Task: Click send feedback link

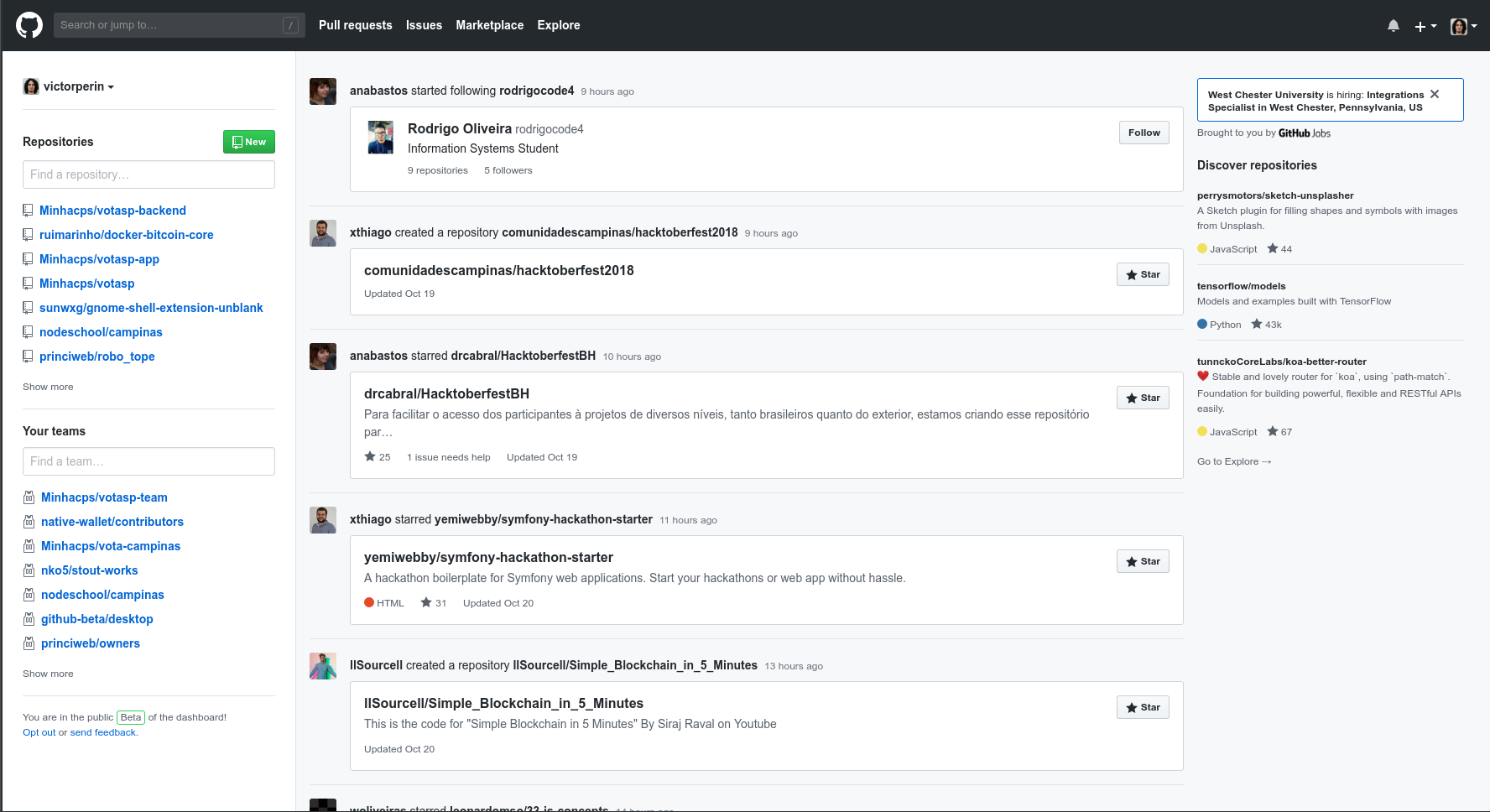Action: (x=103, y=732)
